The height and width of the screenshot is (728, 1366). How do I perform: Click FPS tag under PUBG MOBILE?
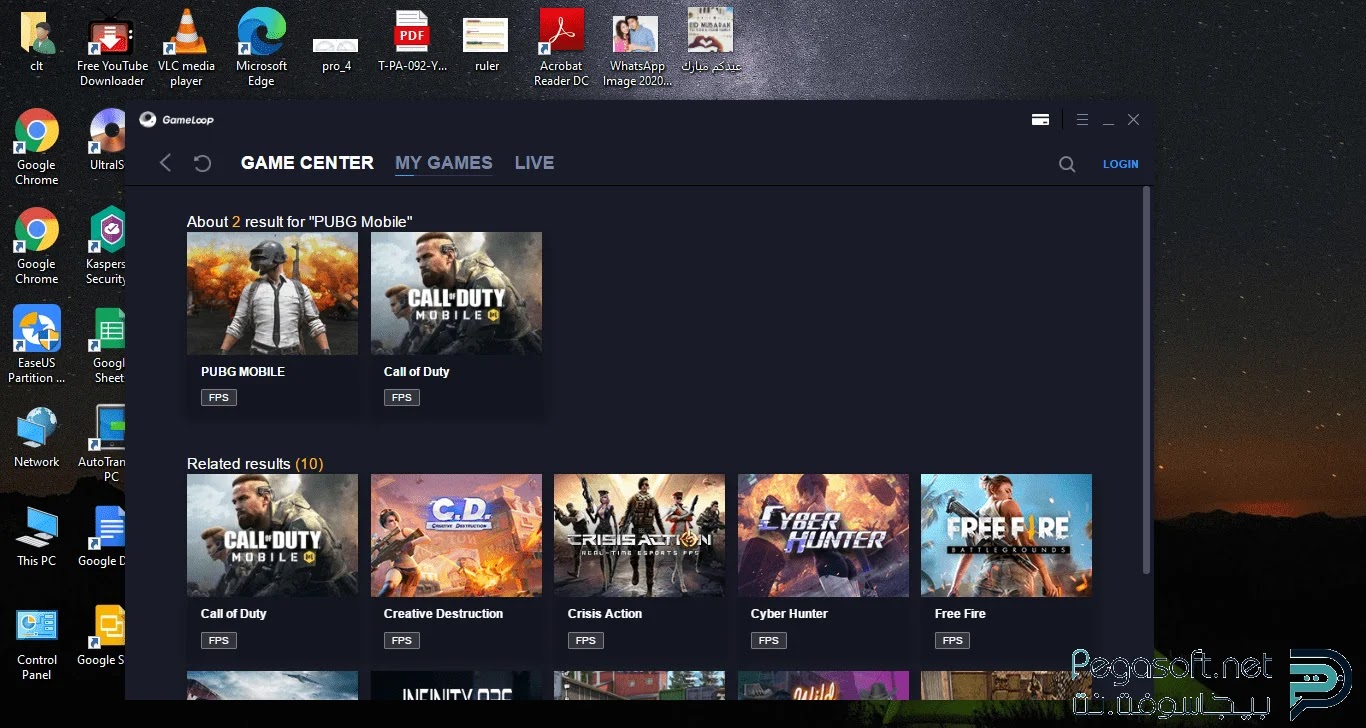[219, 398]
